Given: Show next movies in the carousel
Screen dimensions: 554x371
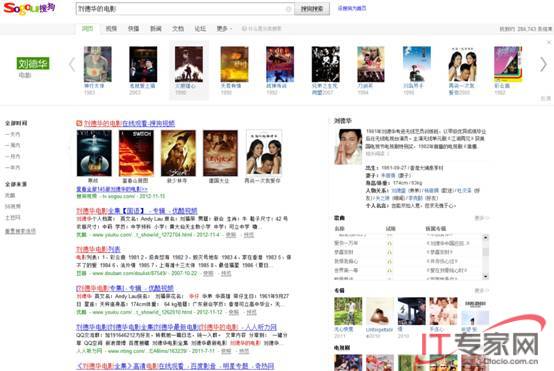Looking at the screenshot, I should (x=543, y=65).
